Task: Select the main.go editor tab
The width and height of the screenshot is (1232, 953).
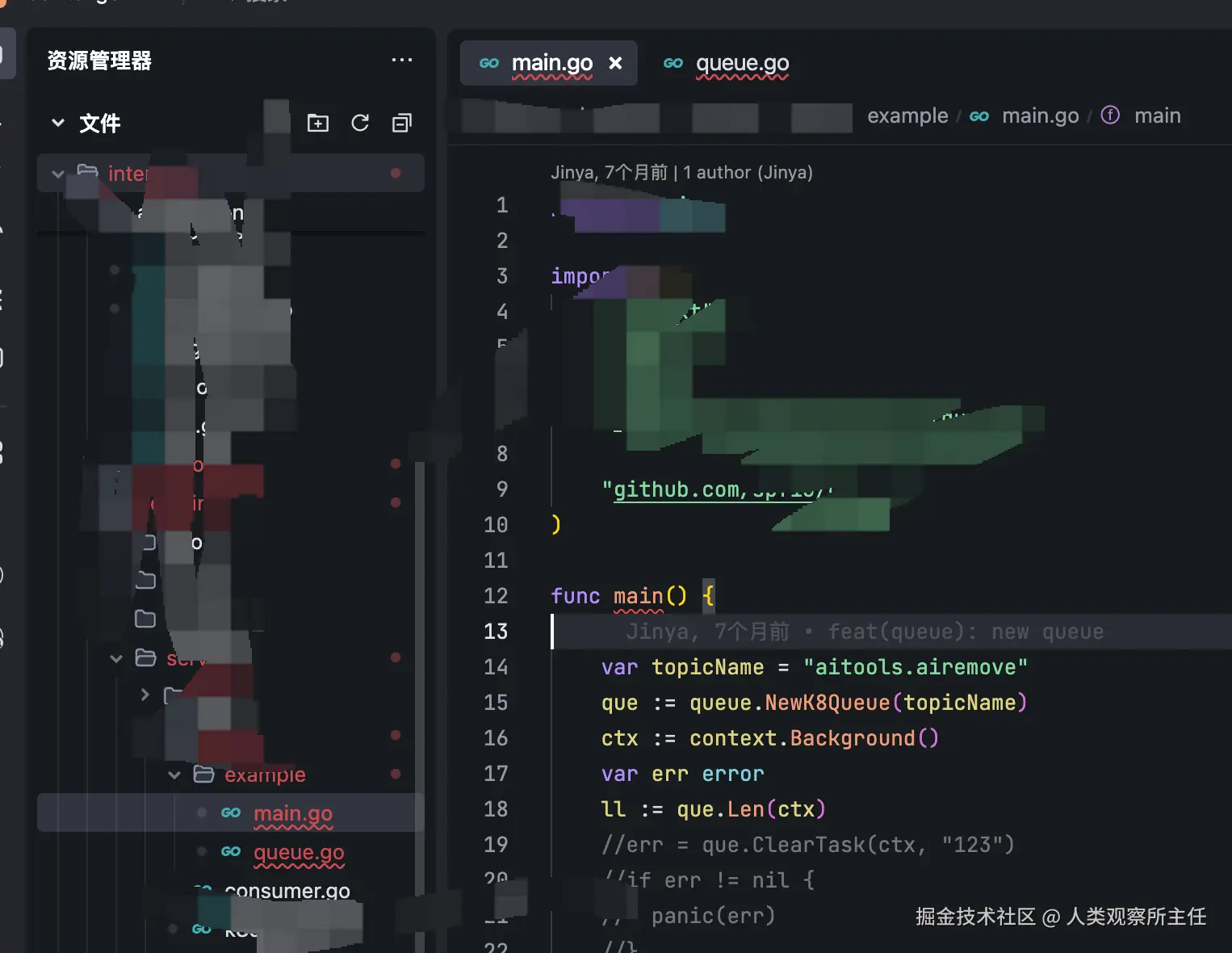Action: coord(551,63)
